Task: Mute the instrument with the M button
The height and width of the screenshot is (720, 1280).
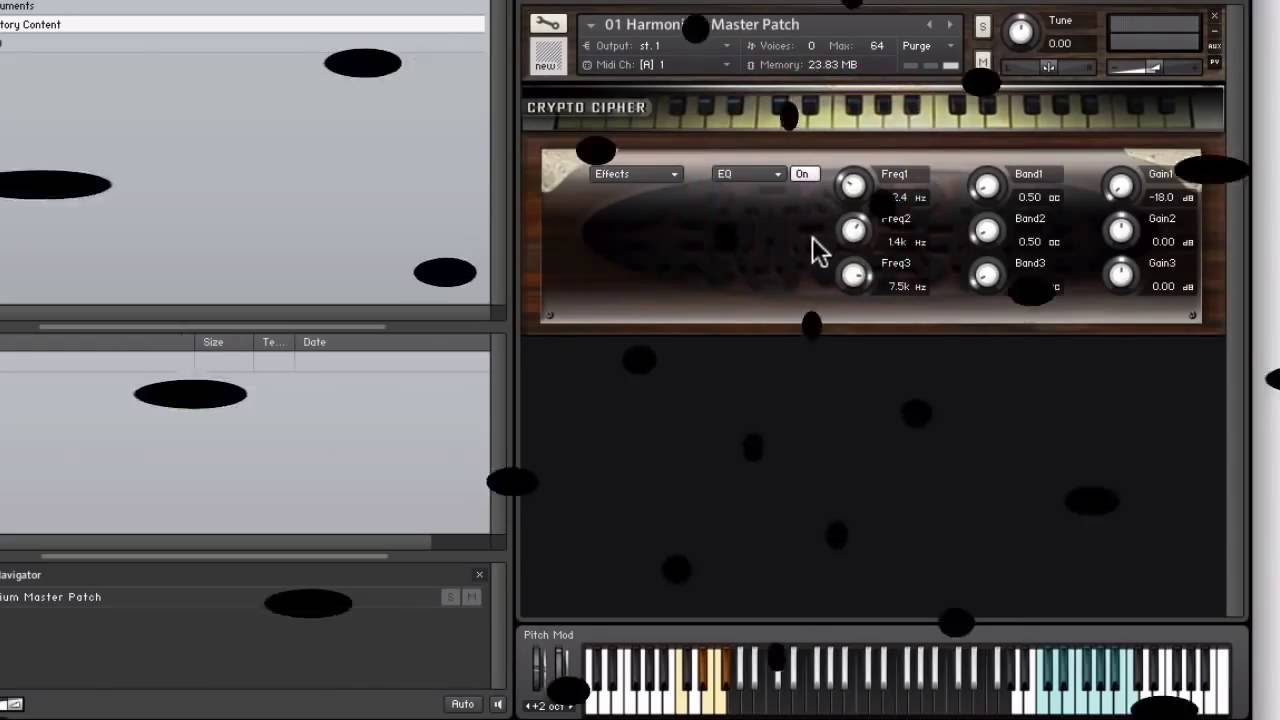Action: point(982,62)
